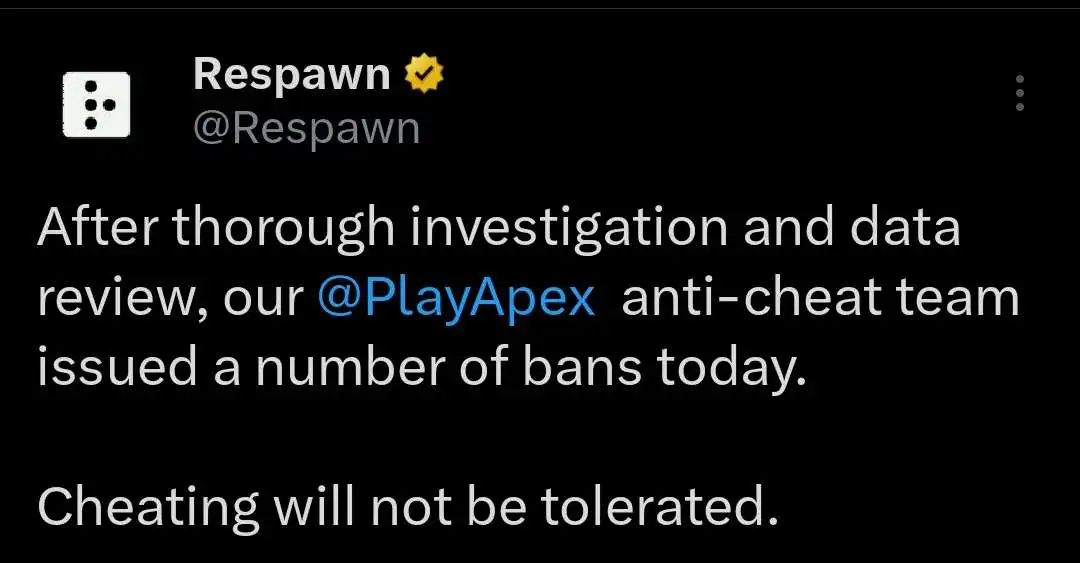Viewport: 1080px width, 563px height.
Task: Click the sentence 'Cheating will not be tolerated.'
Action: [408, 507]
